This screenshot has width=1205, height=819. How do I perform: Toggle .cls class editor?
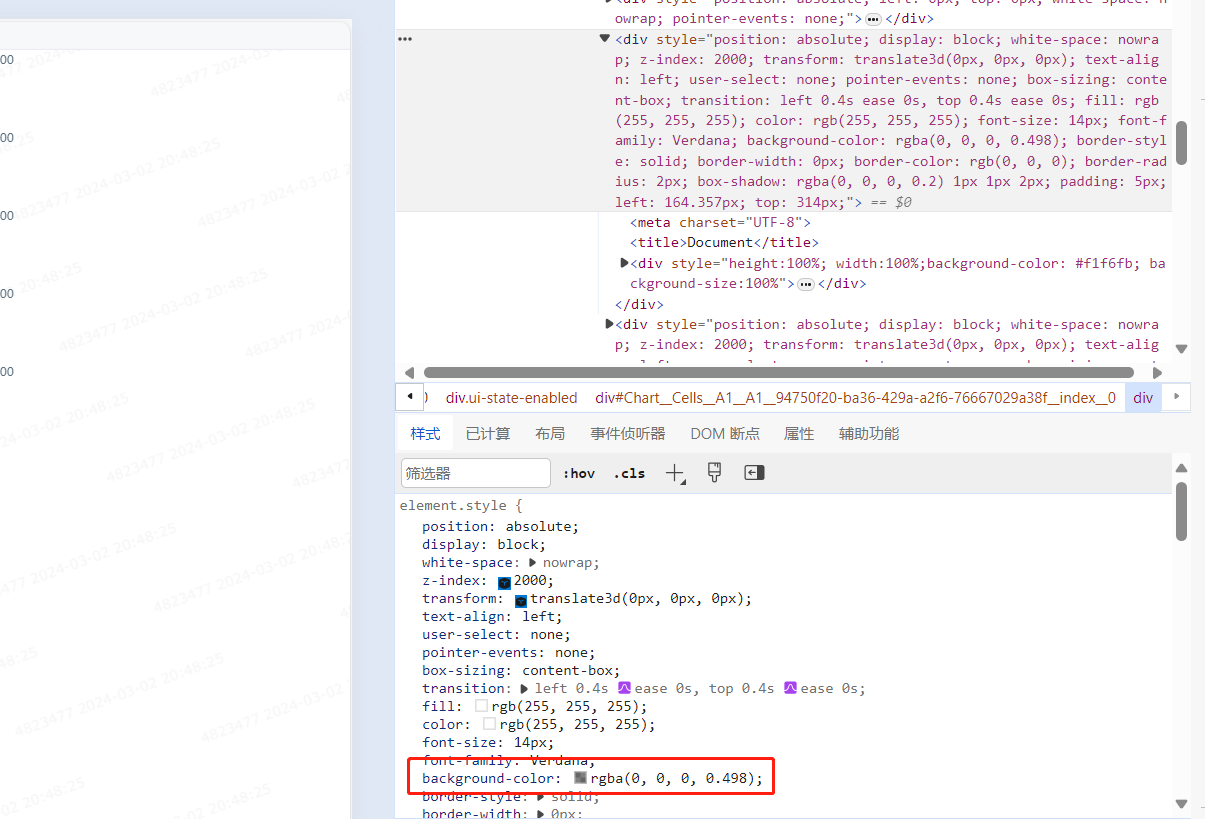tap(629, 473)
